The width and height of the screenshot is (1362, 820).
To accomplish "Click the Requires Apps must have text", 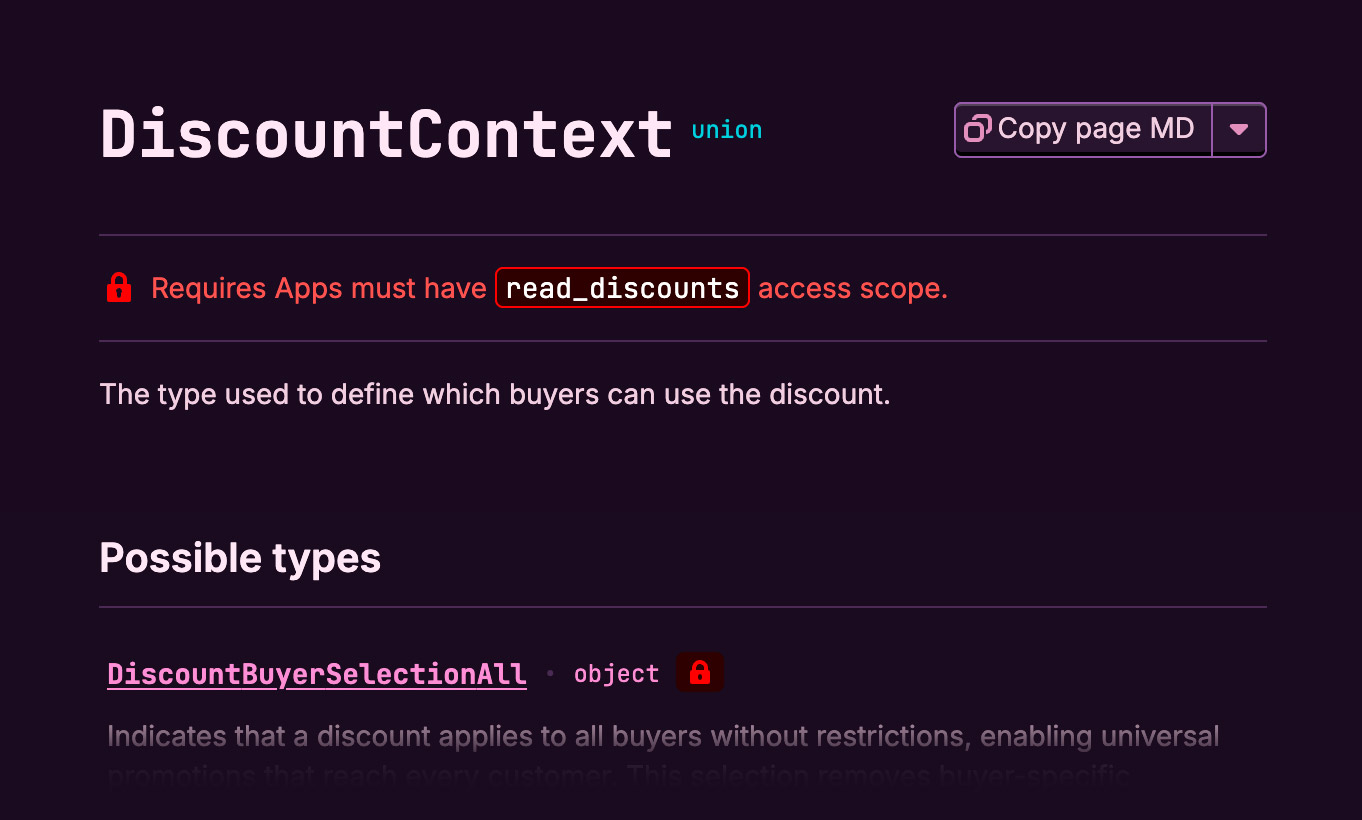I will (318, 288).
